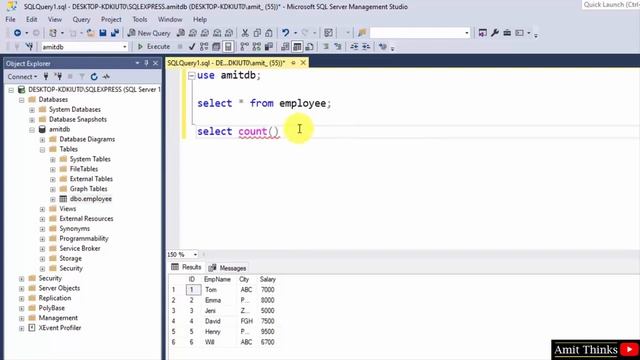Image resolution: width=640 pixels, height=360 pixels.
Task: Click the Undo arrow icon
Action: click(x=286, y=33)
